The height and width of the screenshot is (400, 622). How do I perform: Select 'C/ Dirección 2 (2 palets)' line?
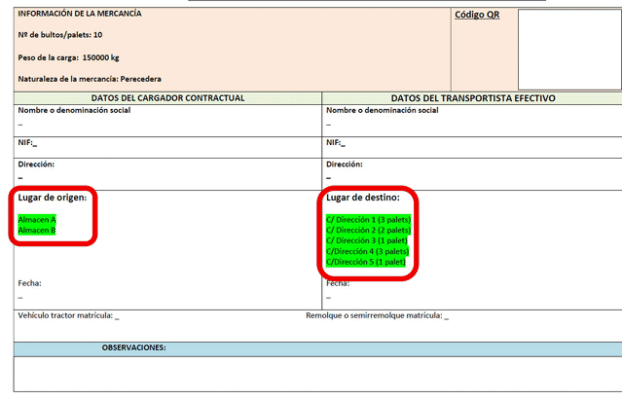[x=369, y=230]
